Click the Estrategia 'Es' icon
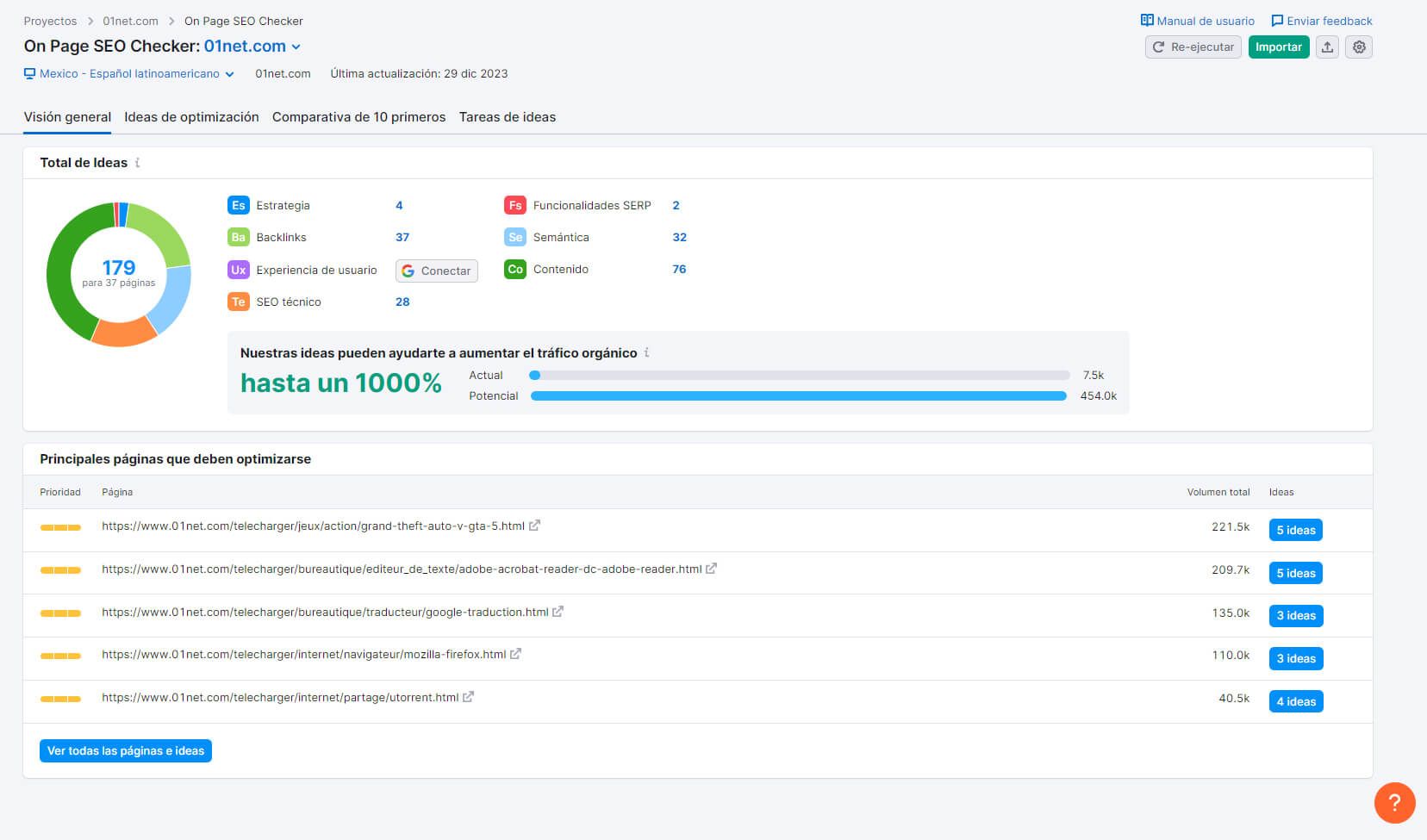This screenshot has width=1427, height=840. tap(238, 205)
